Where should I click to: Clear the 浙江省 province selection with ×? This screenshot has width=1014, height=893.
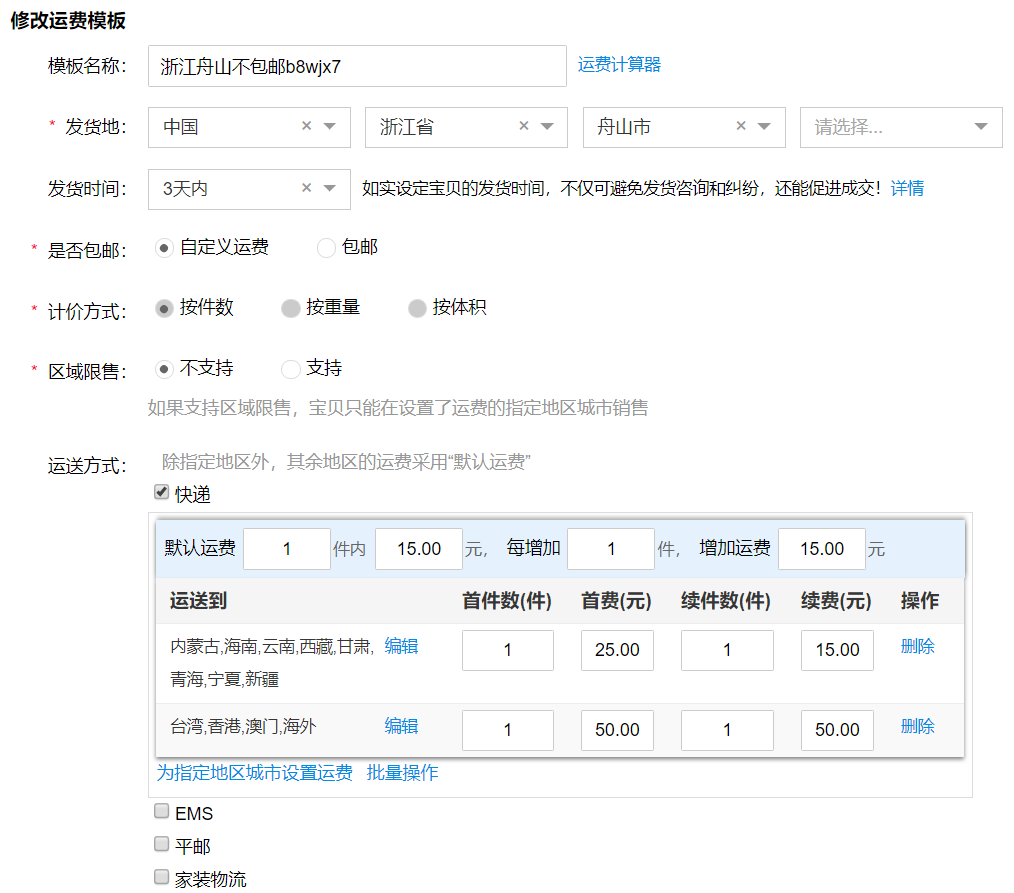coord(524,127)
